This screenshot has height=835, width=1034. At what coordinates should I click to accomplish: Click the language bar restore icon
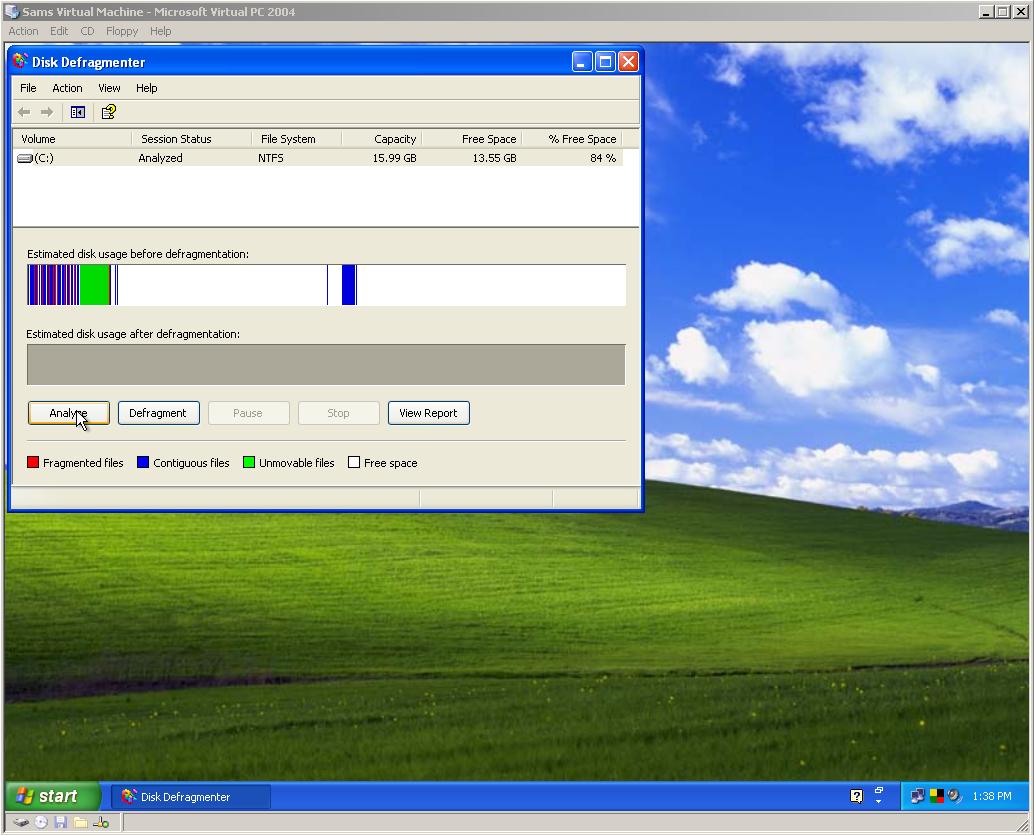click(x=879, y=790)
